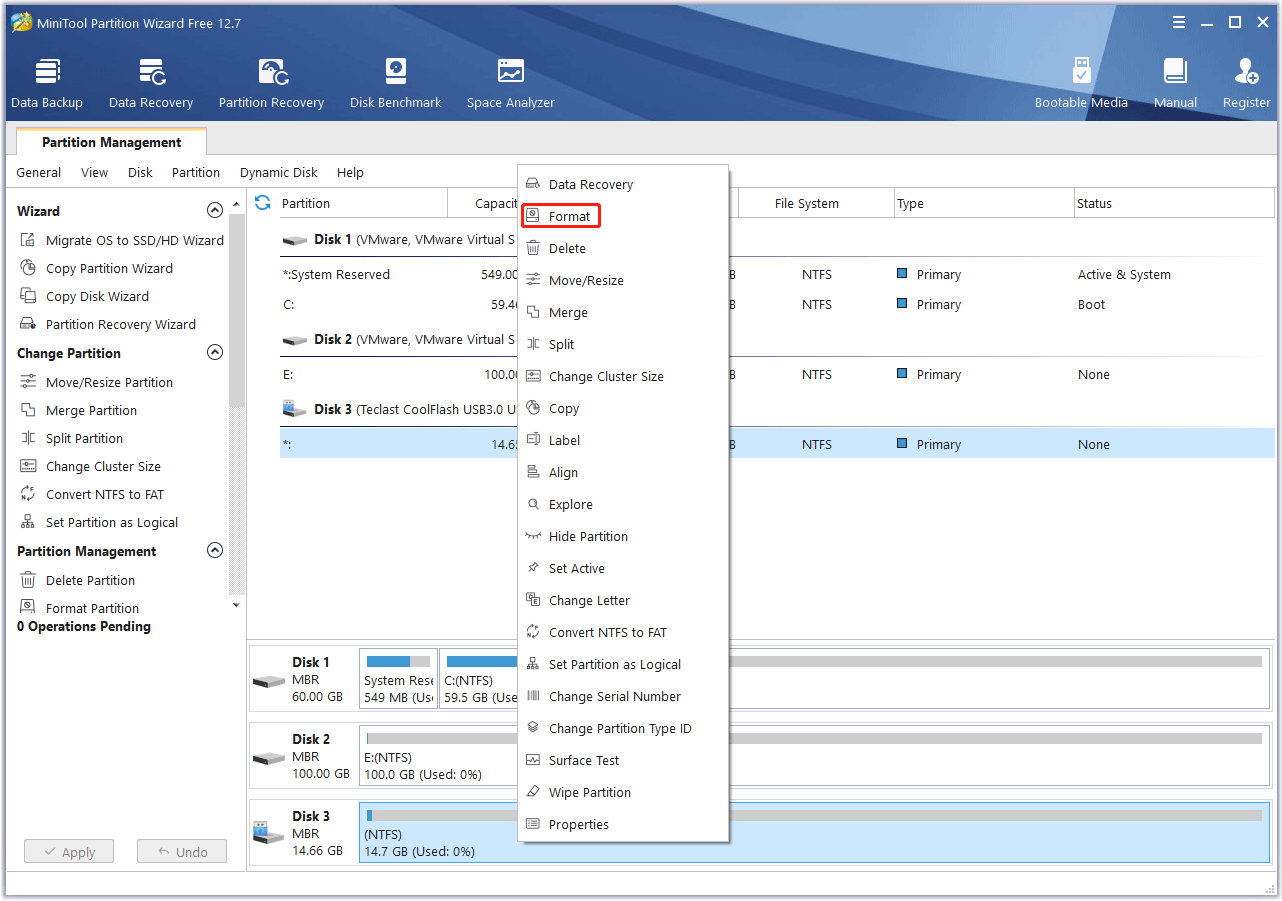
Task: Open the Dynamic Disk menu
Action: (278, 172)
